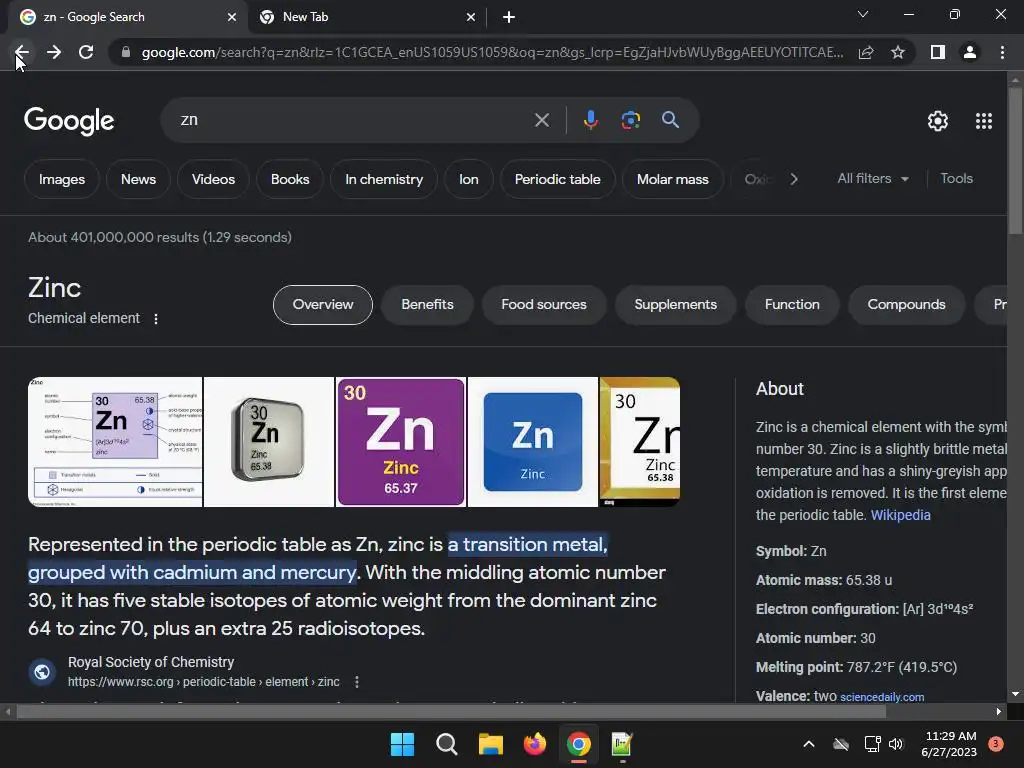Open search Tools options
Viewport: 1024px width, 768px height.
click(x=957, y=178)
